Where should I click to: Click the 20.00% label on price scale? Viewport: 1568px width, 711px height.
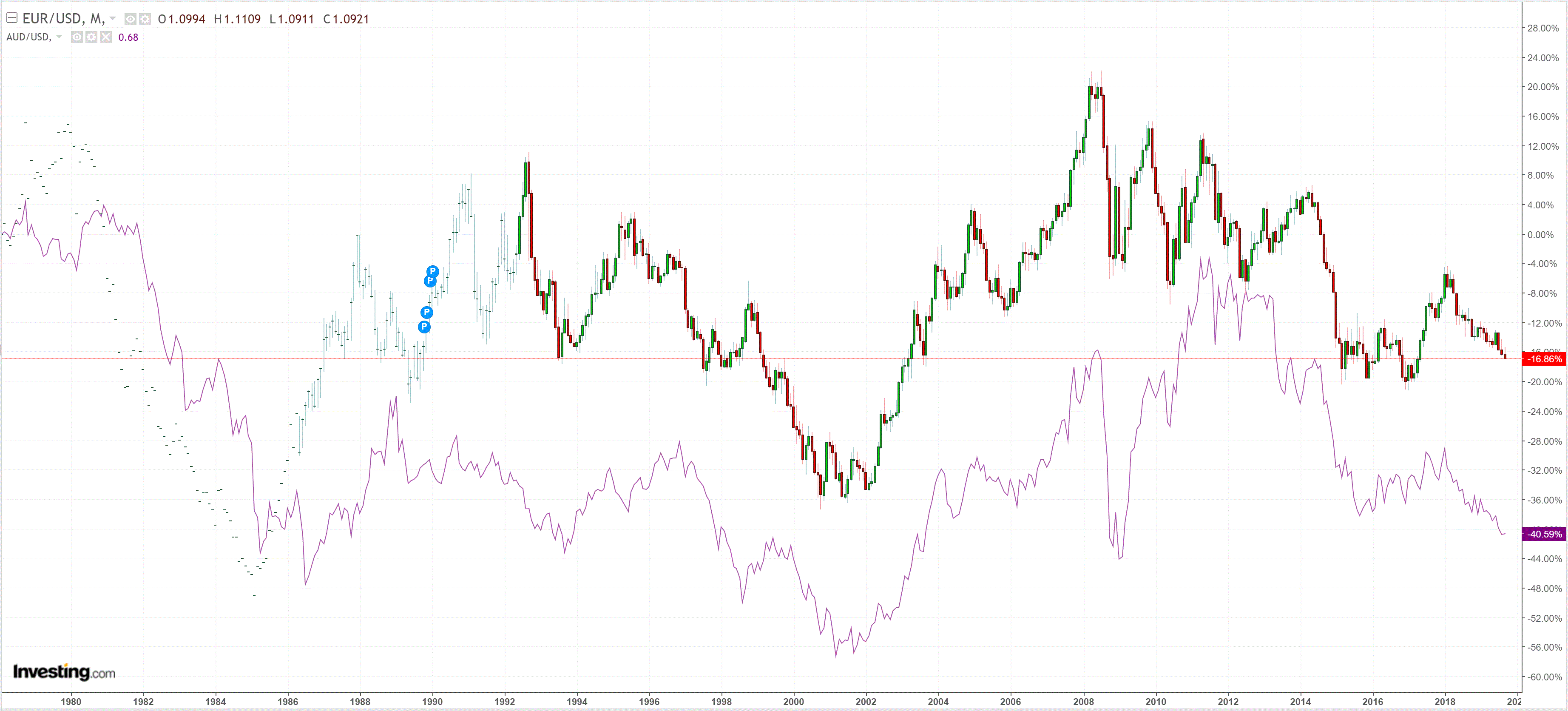[1542, 87]
